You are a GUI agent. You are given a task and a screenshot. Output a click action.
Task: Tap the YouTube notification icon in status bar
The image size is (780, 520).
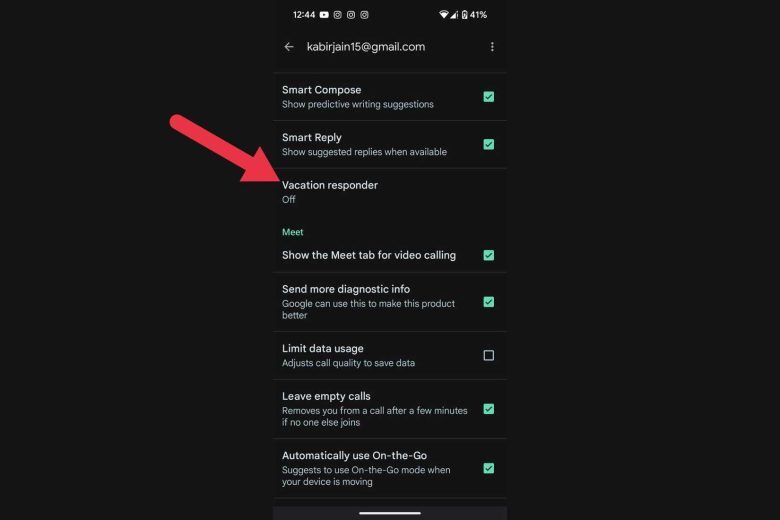324,15
